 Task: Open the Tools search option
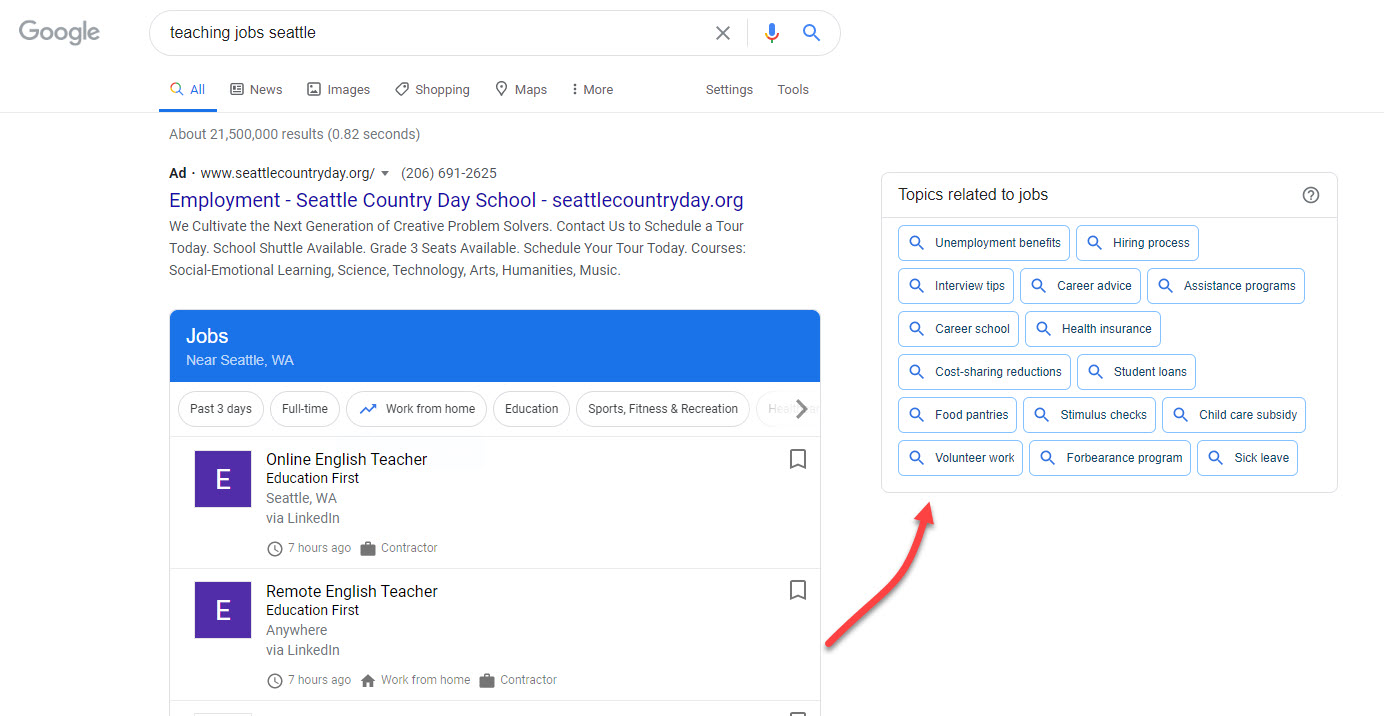tap(792, 90)
